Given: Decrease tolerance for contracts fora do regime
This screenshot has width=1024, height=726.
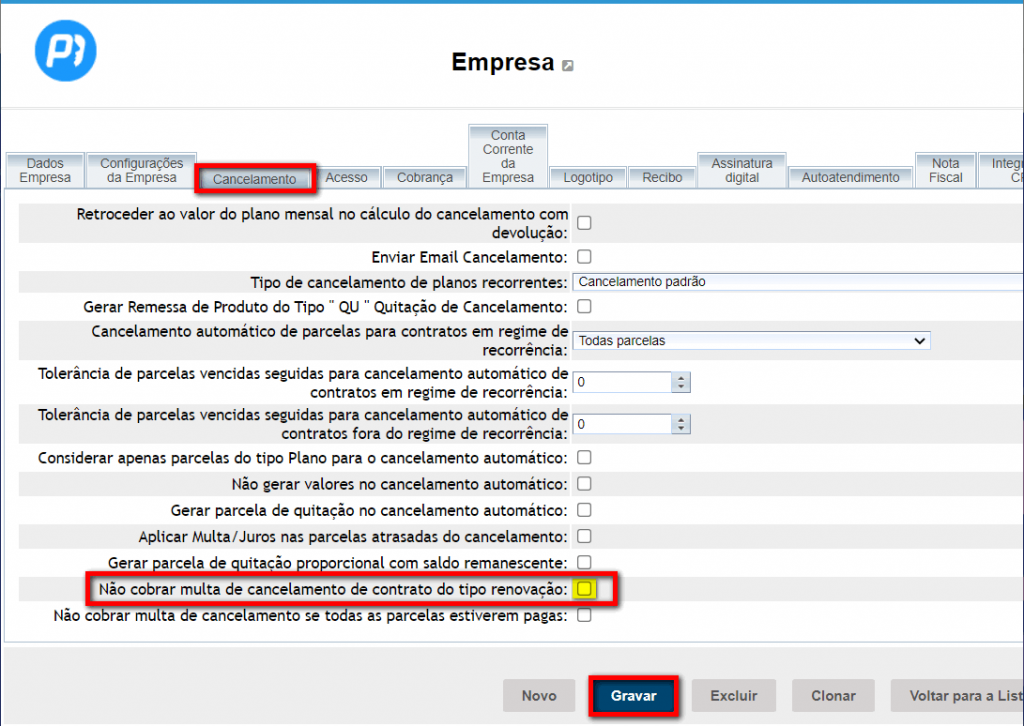Looking at the screenshot, I should (x=682, y=429).
